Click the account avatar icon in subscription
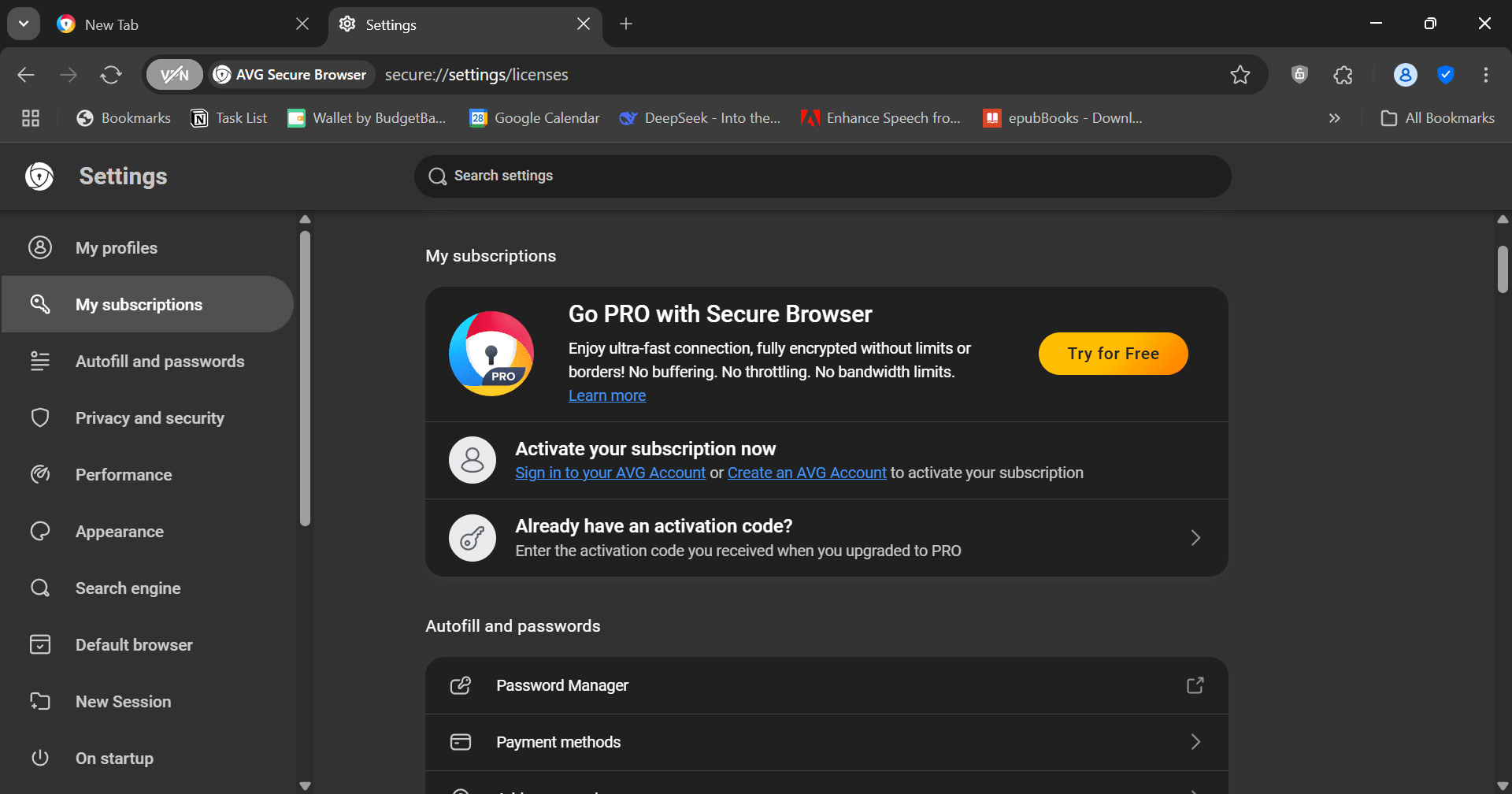Viewport: 1512px width, 794px height. point(472,460)
